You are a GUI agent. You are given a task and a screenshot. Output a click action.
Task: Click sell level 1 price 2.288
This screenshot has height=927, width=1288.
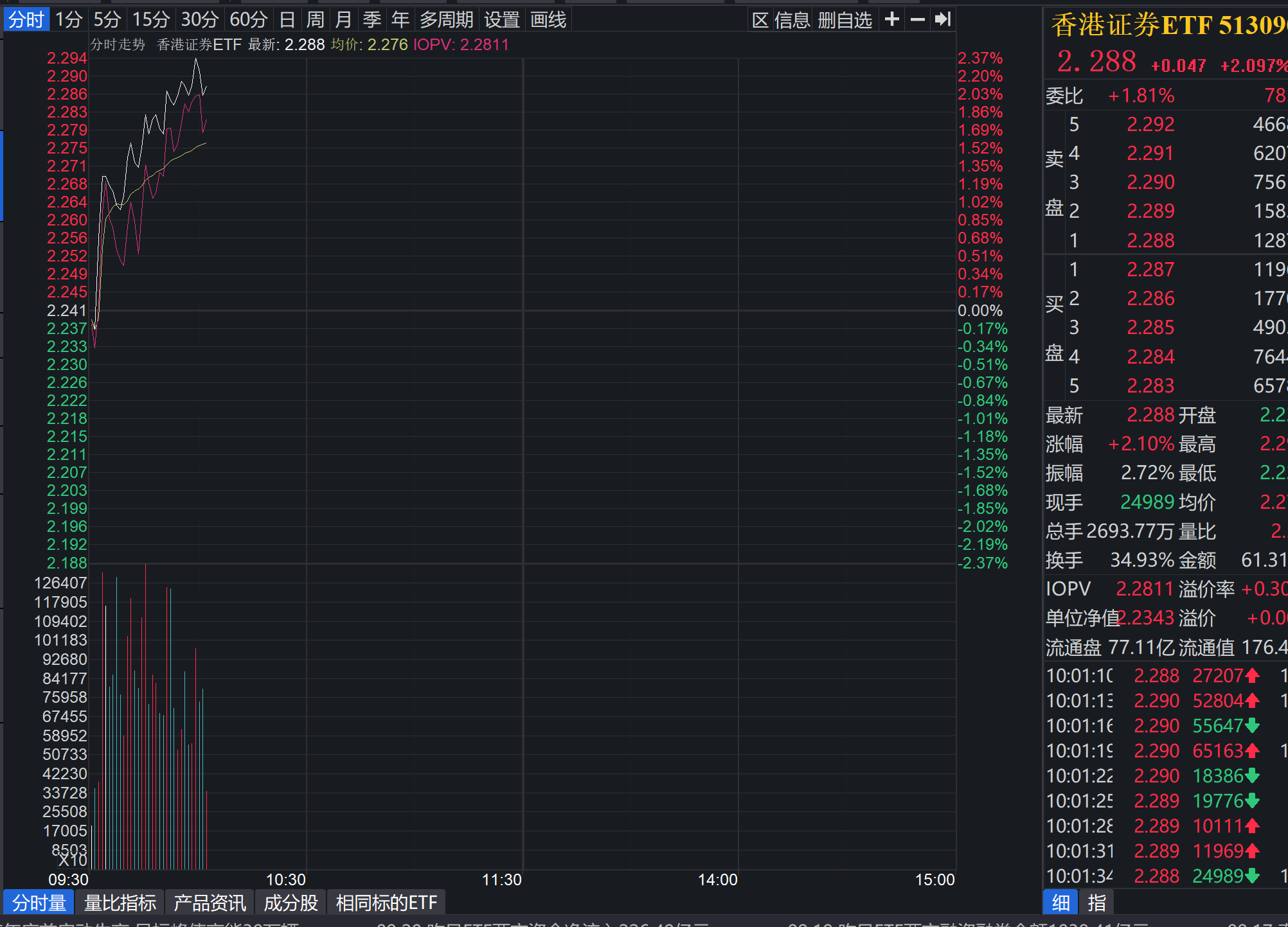(x=1150, y=240)
